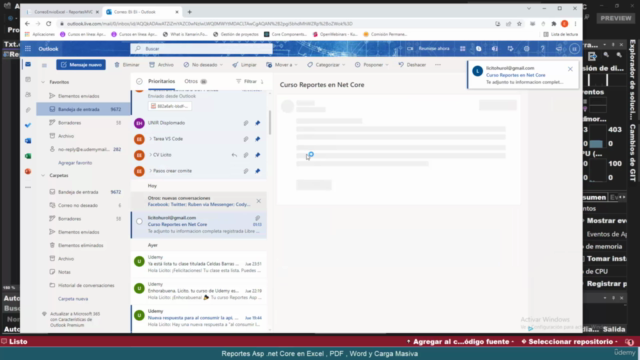
Task: Click the pin icon on Tarea VS Code
Action: pyautogui.click(x=258, y=139)
